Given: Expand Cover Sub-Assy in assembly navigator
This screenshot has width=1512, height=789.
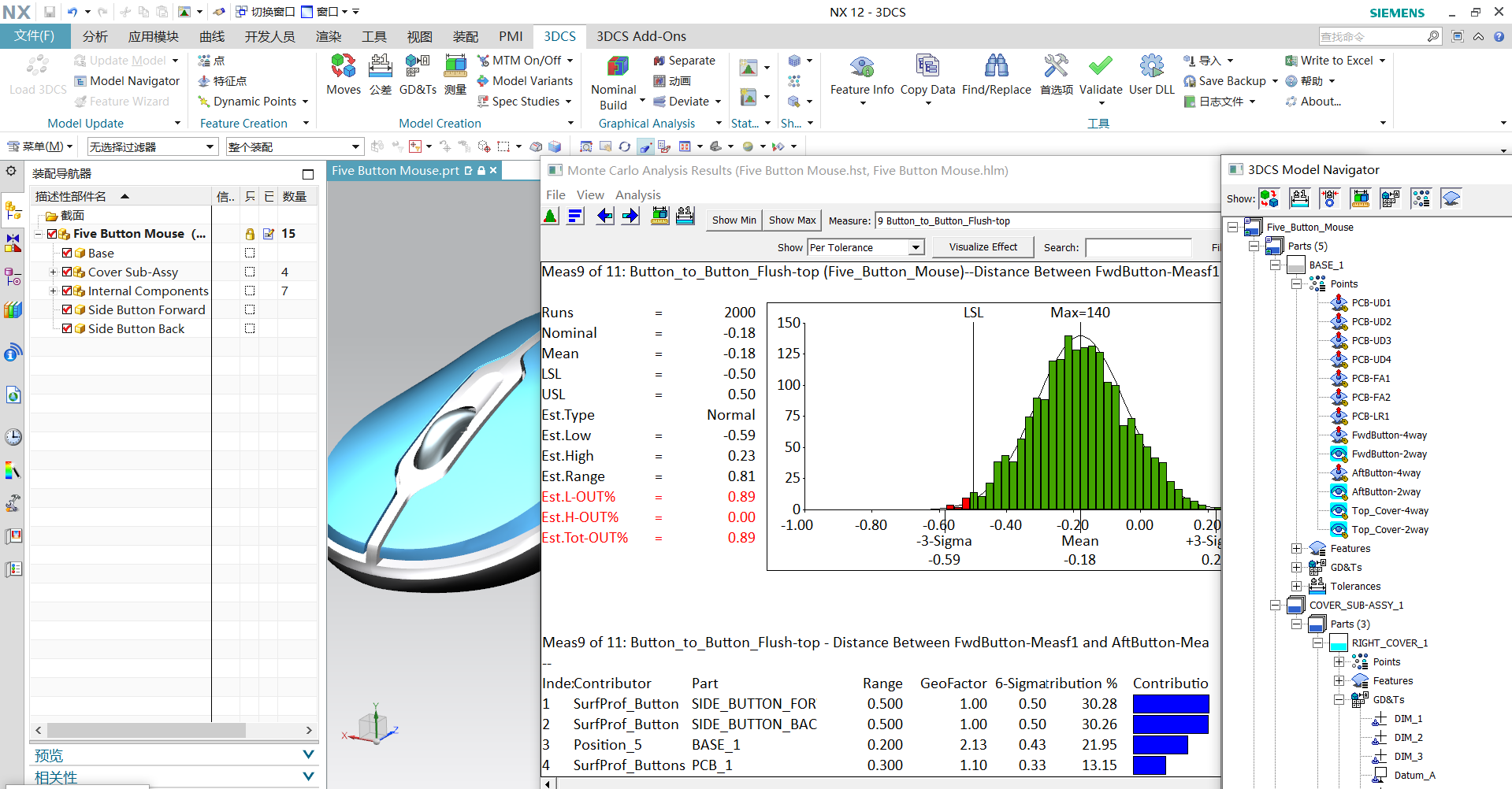Looking at the screenshot, I should point(53,272).
